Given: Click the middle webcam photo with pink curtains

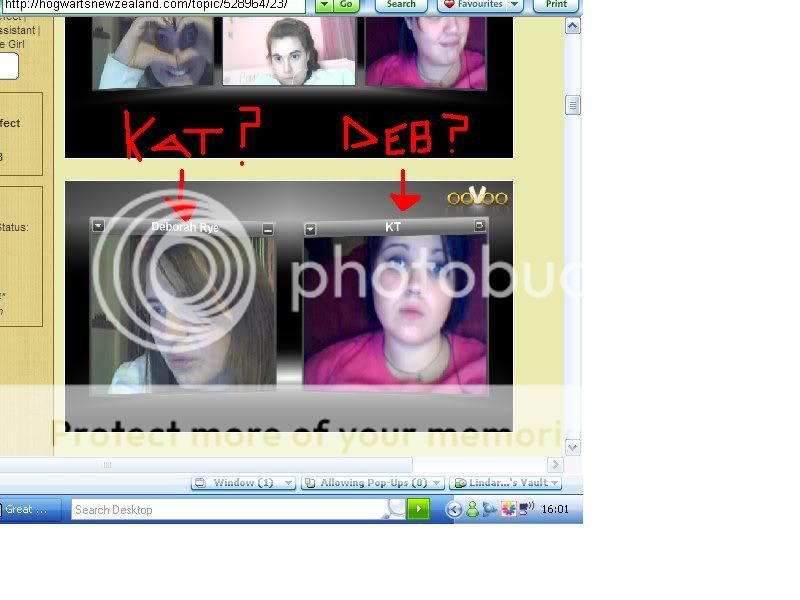Looking at the screenshot, I should tap(289, 51).
